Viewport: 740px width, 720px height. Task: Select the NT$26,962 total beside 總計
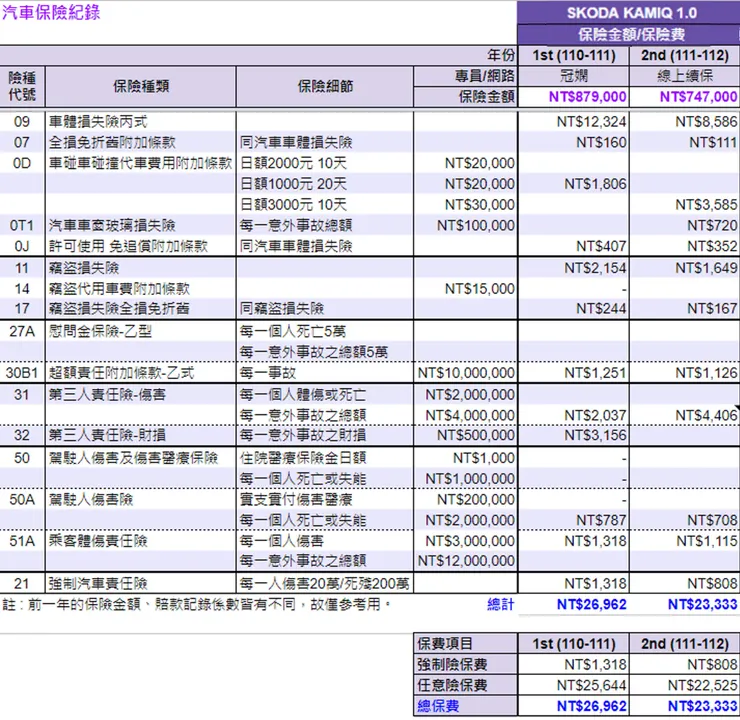coord(574,604)
